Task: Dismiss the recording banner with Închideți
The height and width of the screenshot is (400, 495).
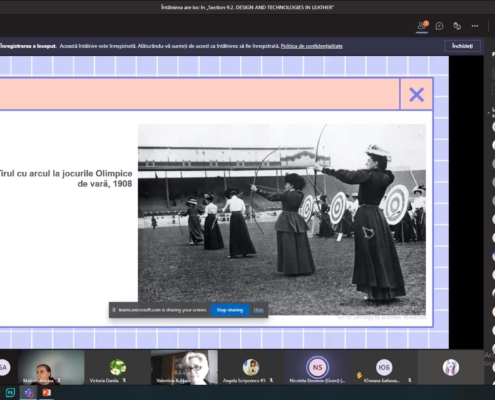Action: coord(462,46)
